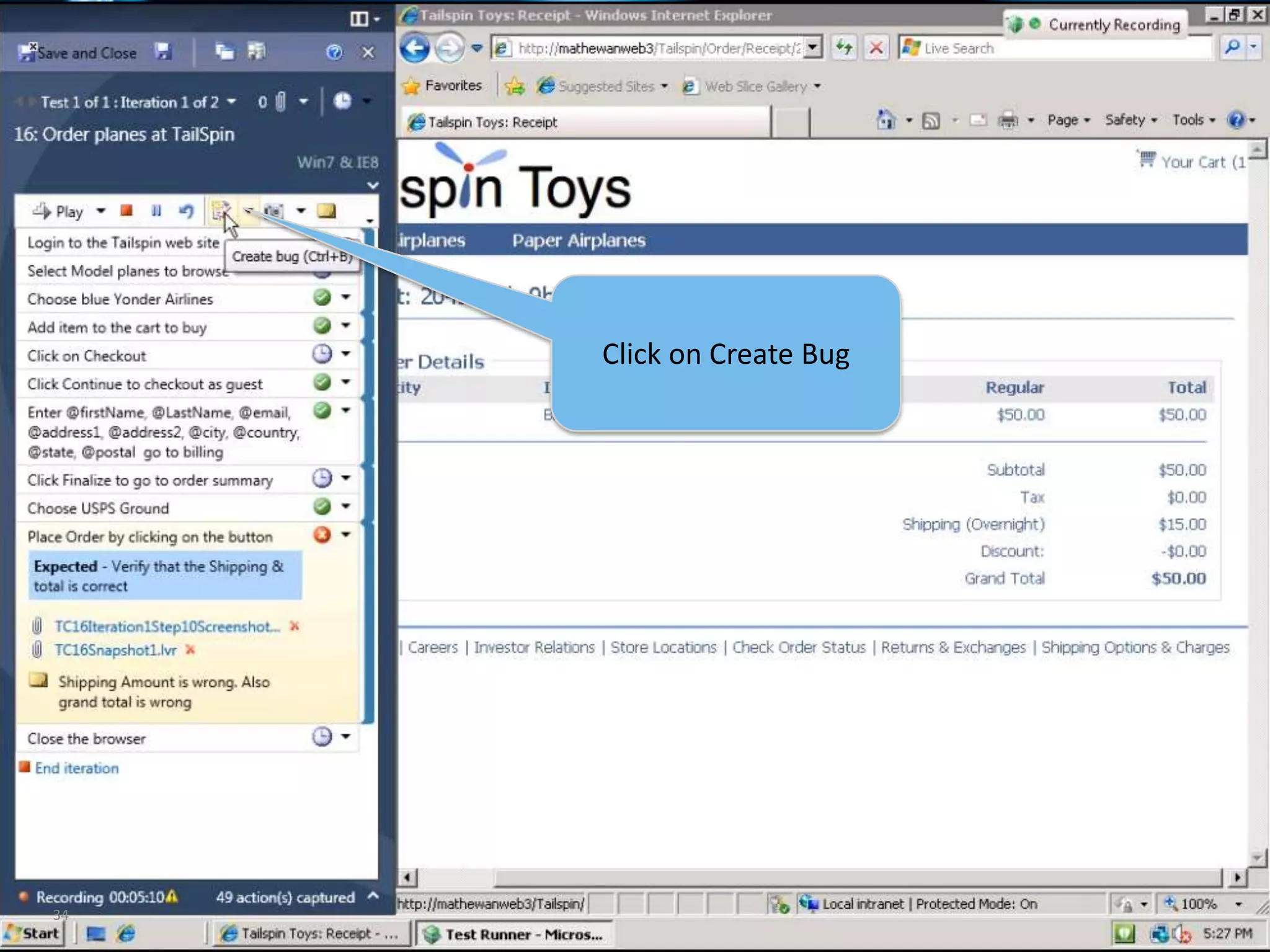Screen dimensions: 1270x952
Task: Toggle failed status on Place Order step
Action: click(322, 534)
